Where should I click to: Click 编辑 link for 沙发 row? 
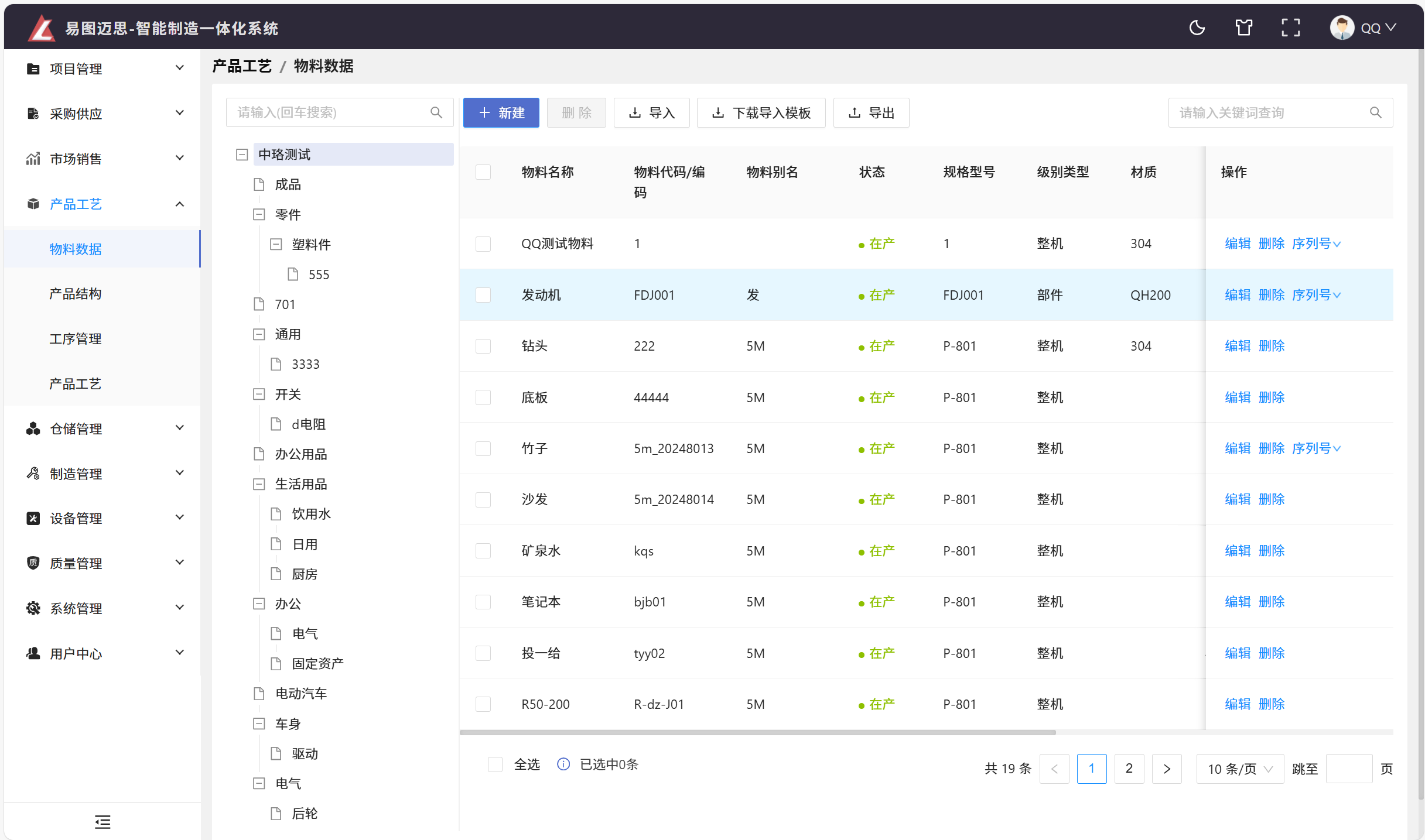click(x=1238, y=499)
